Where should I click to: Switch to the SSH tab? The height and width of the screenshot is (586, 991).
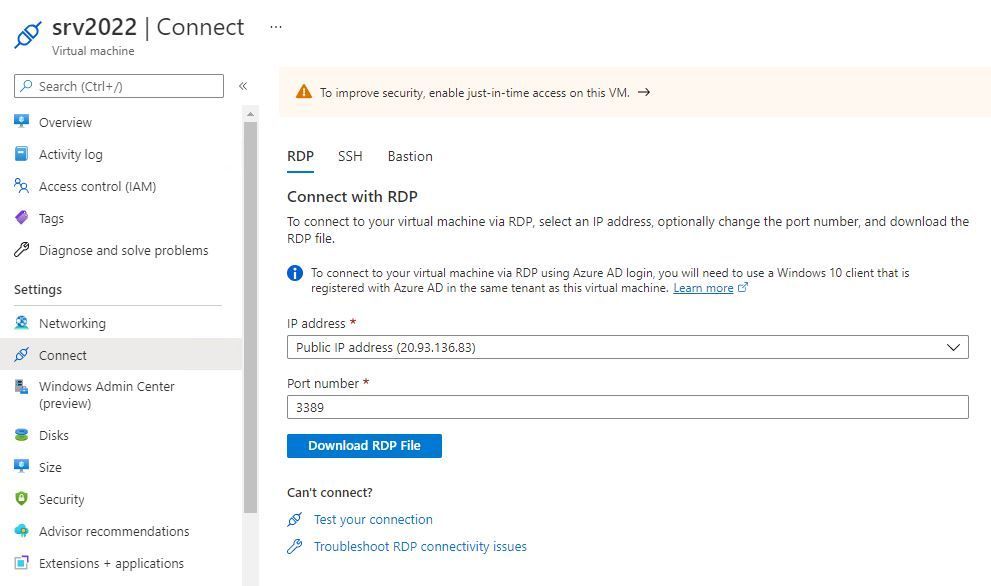point(350,156)
